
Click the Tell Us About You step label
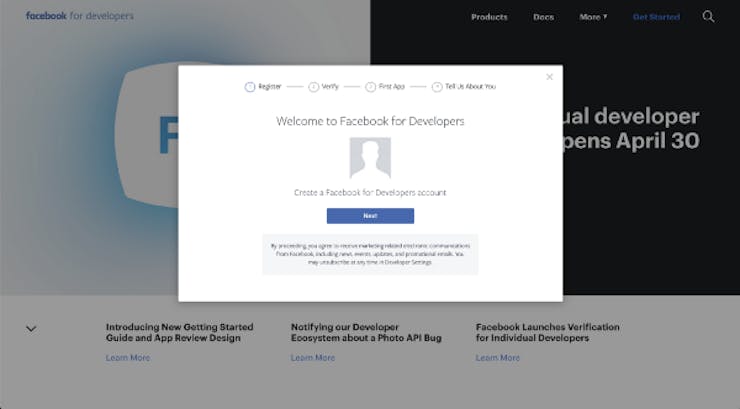(x=471, y=86)
